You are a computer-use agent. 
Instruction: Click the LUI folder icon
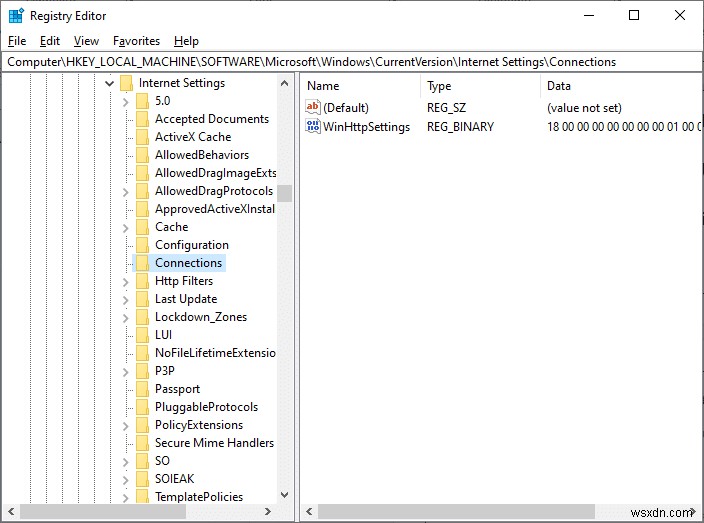tap(143, 335)
